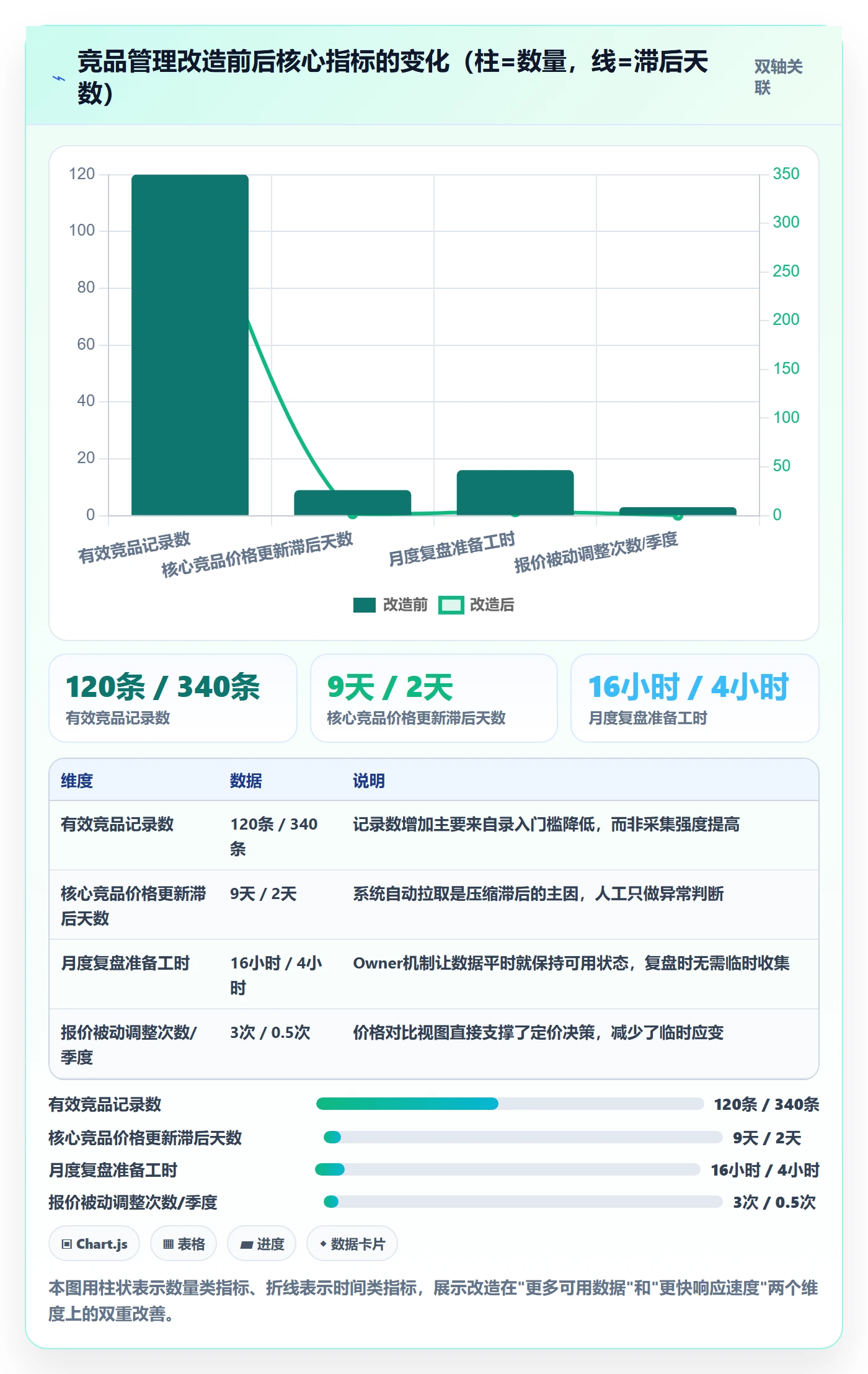Screen dimensions: 868x1374
Task: Select the 120条 / 340条 data card
Action: 173,698
